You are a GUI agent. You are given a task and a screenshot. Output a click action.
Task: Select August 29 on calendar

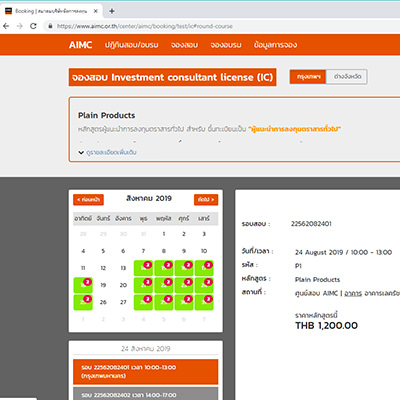164,302
